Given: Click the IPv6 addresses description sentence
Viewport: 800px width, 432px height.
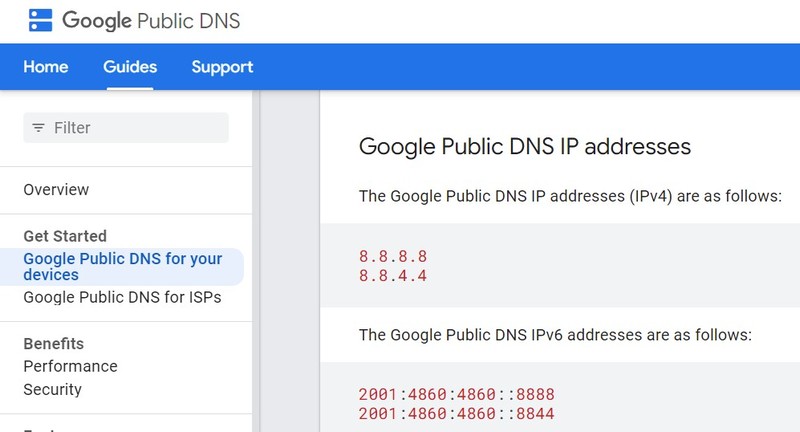Looking at the screenshot, I should click(x=554, y=334).
